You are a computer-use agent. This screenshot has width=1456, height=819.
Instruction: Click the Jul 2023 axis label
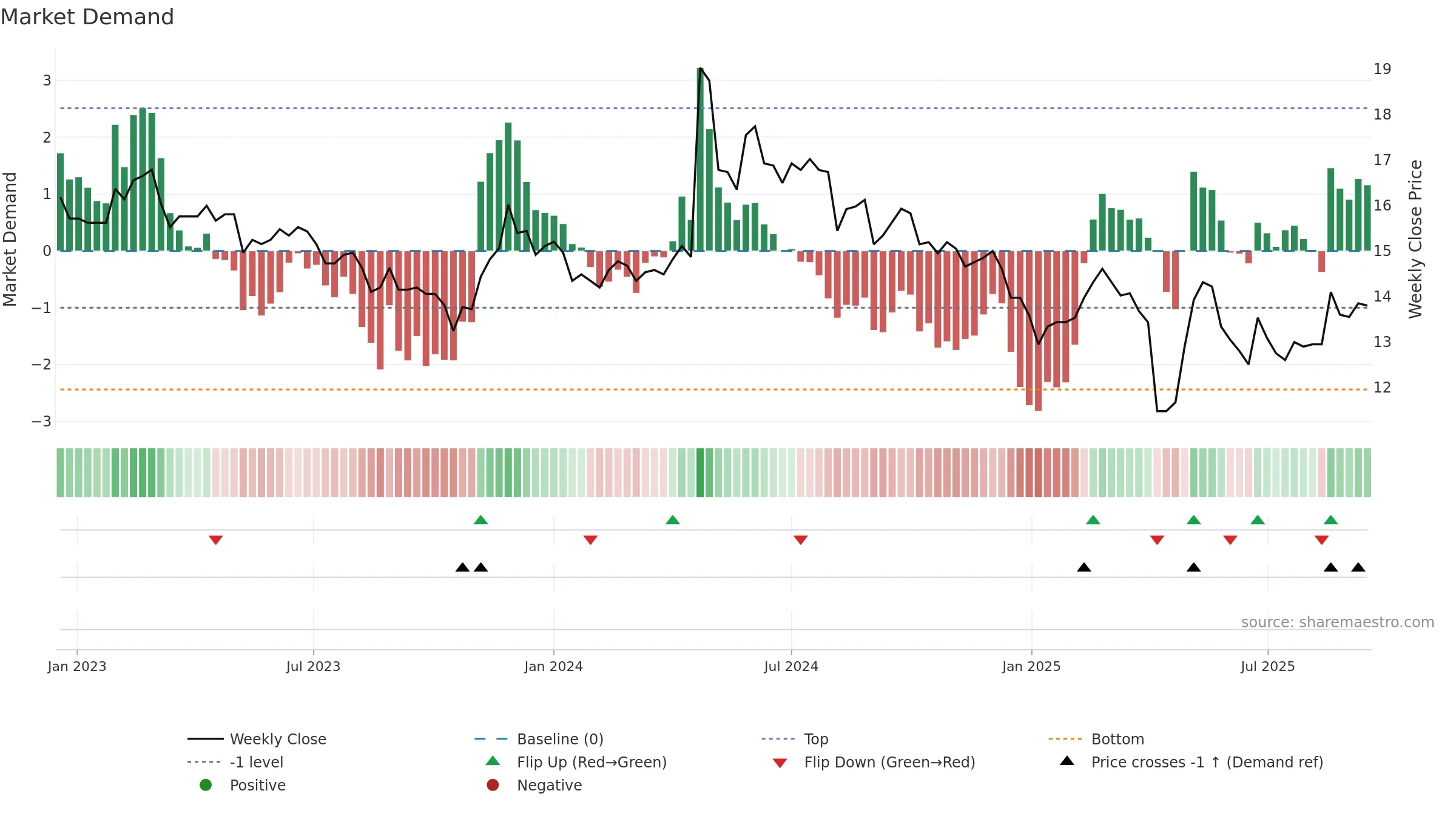[x=313, y=666]
